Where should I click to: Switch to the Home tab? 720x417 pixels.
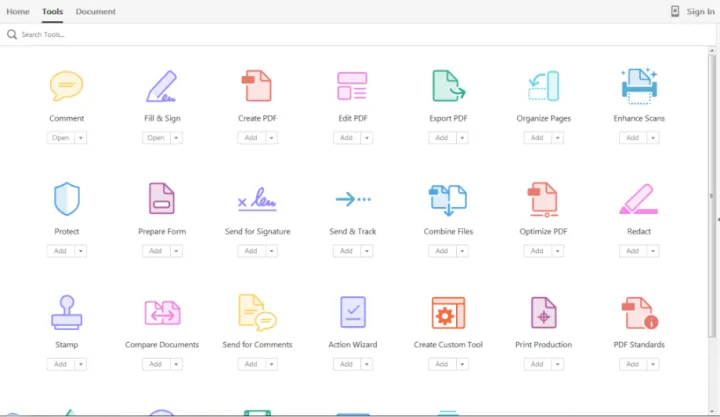(x=18, y=11)
